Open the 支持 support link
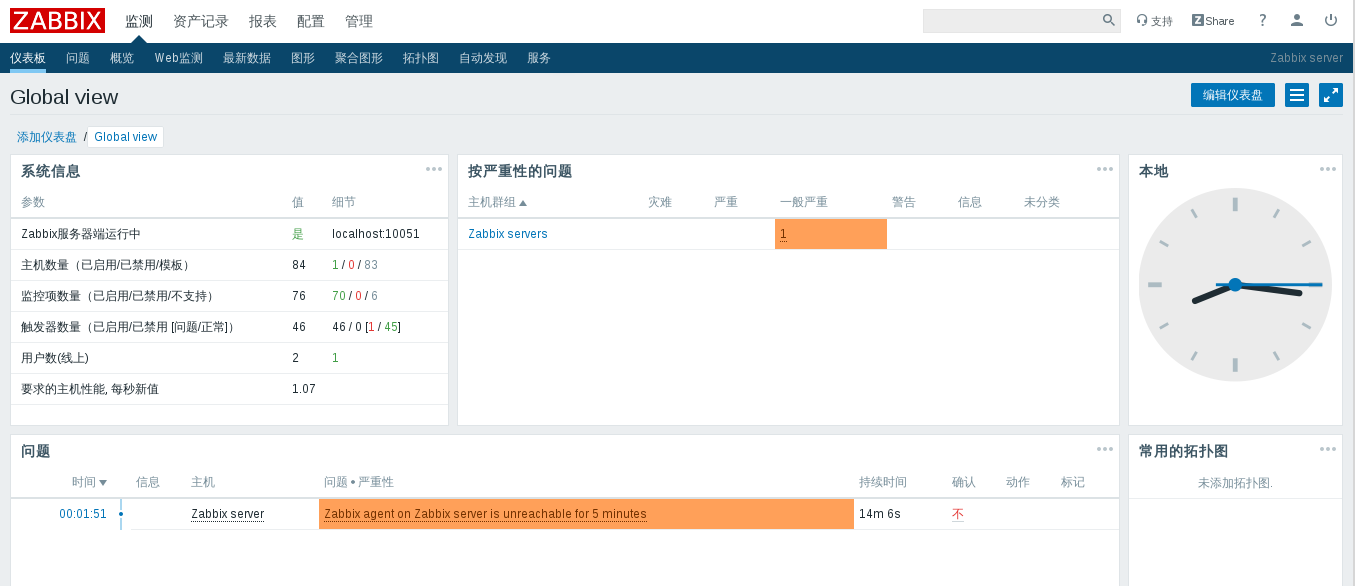The height and width of the screenshot is (586, 1355). (1155, 21)
